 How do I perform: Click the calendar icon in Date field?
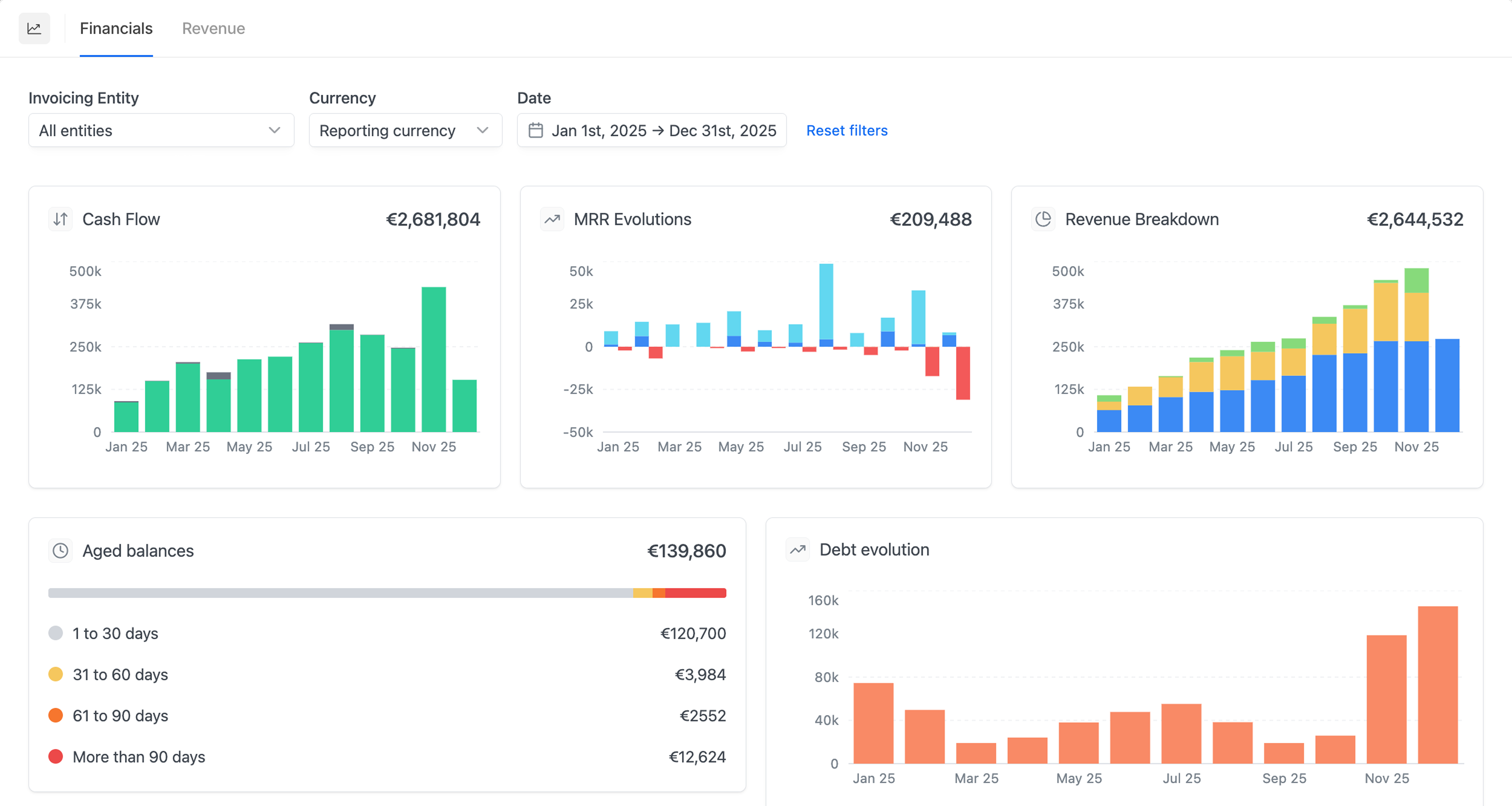coord(535,130)
